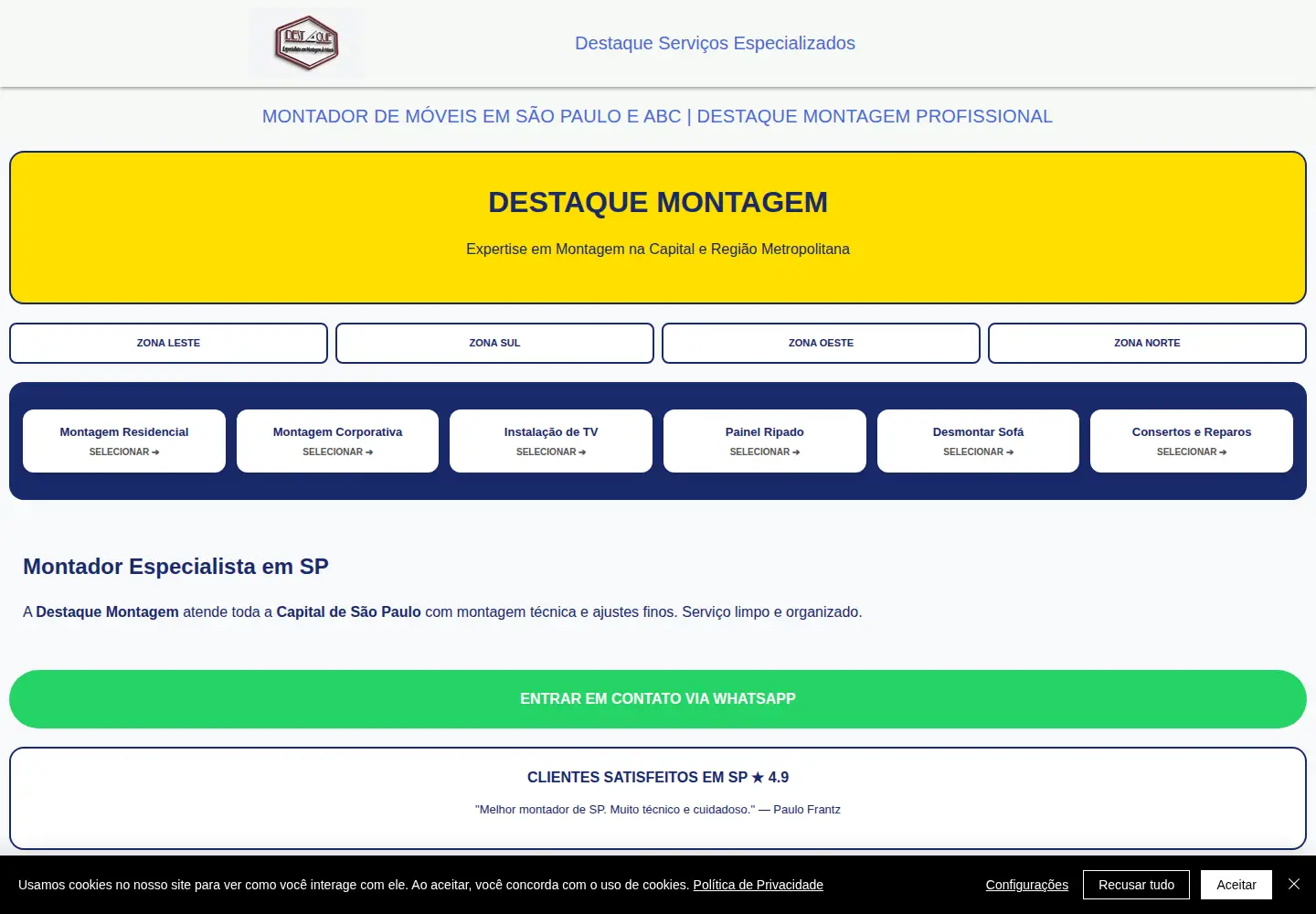Choose the Consertos e Reparos service card
The image size is (1316, 914).
coord(1192,441)
